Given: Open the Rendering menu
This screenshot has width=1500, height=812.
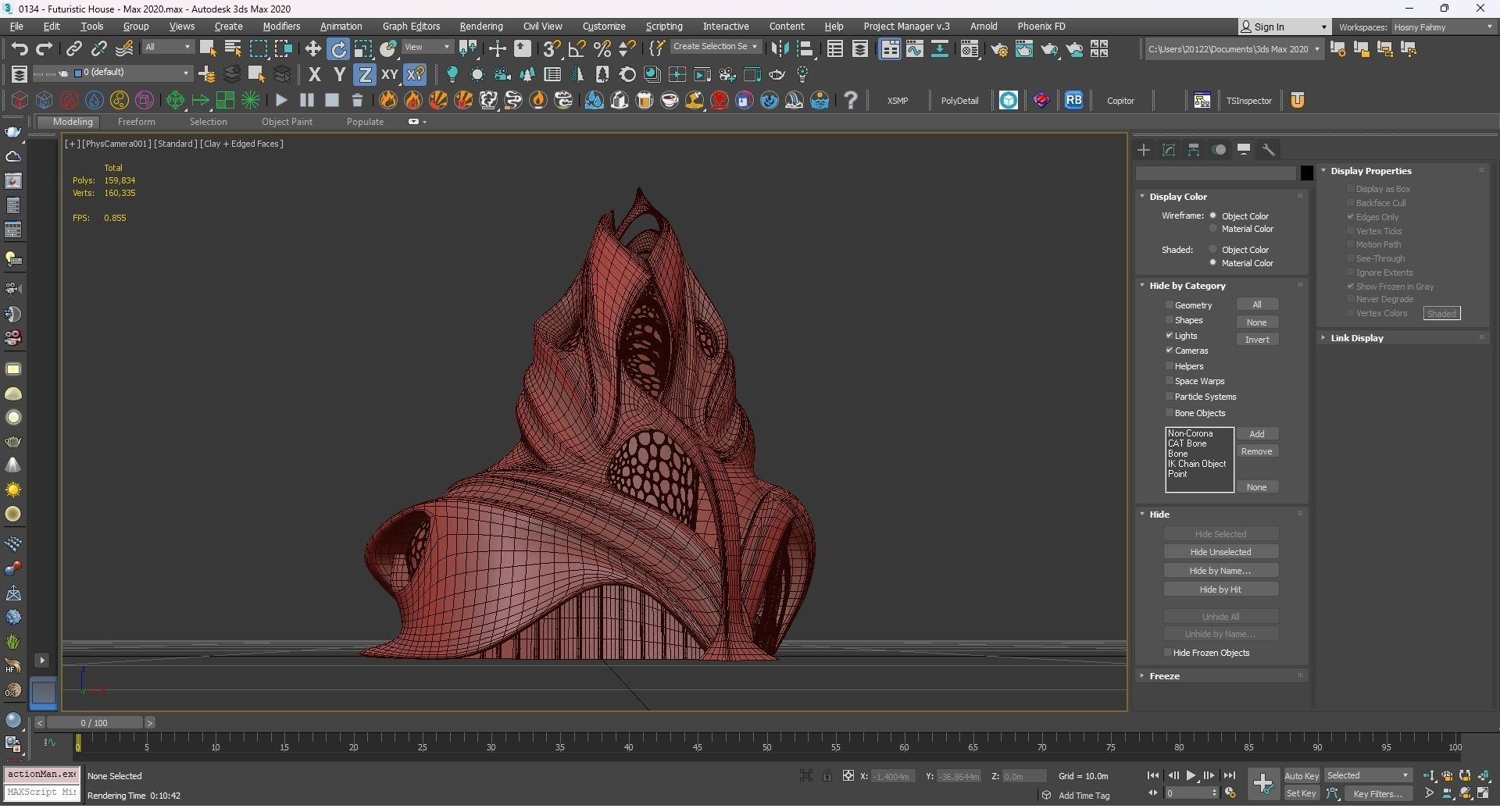Looking at the screenshot, I should (480, 27).
